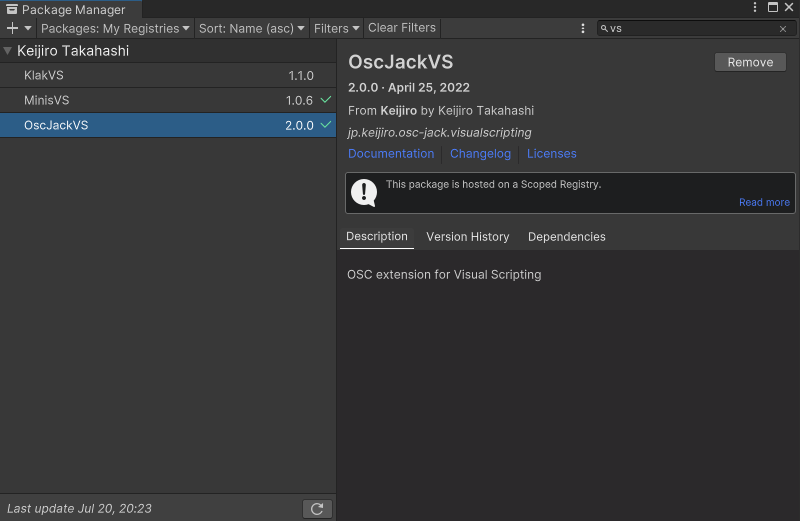Open the Sort: Name (asc) dropdown
The image size is (800, 521).
251,28
